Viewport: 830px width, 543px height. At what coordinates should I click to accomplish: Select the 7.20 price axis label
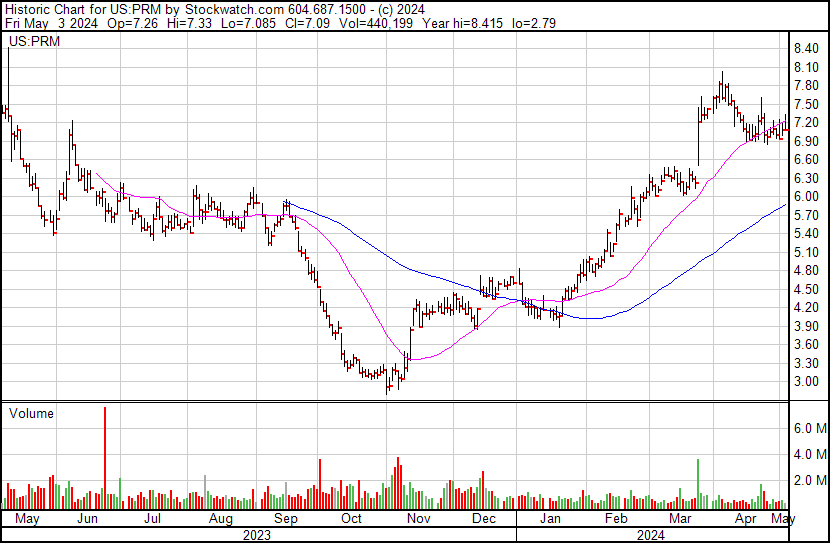(806, 123)
